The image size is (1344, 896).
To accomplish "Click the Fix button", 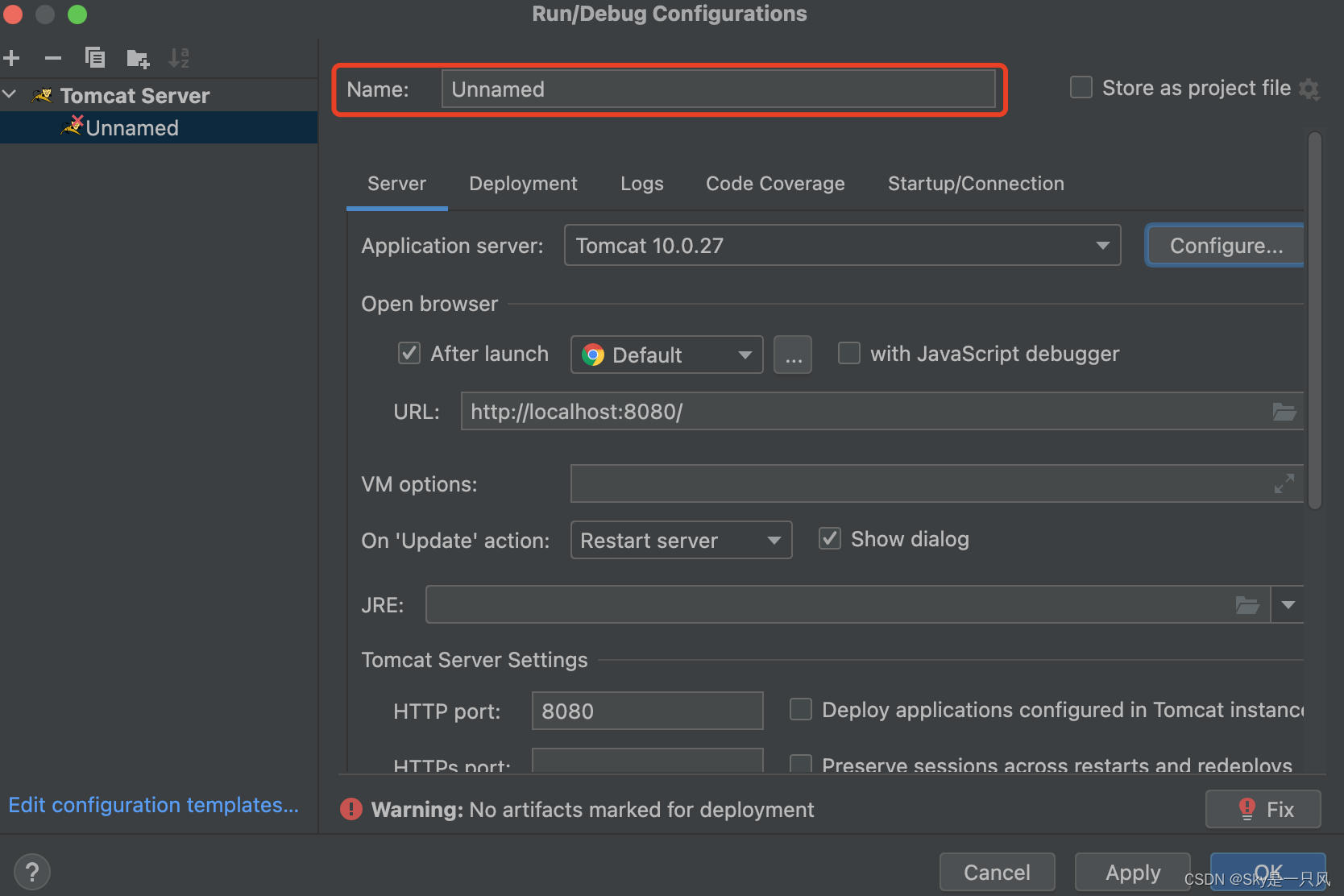I will [1263, 809].
